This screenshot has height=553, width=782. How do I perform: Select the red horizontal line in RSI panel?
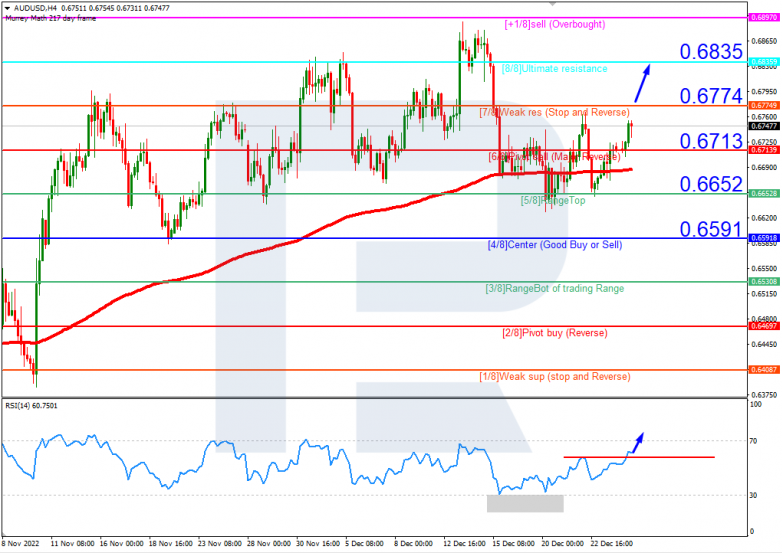[x=639, y=457]
